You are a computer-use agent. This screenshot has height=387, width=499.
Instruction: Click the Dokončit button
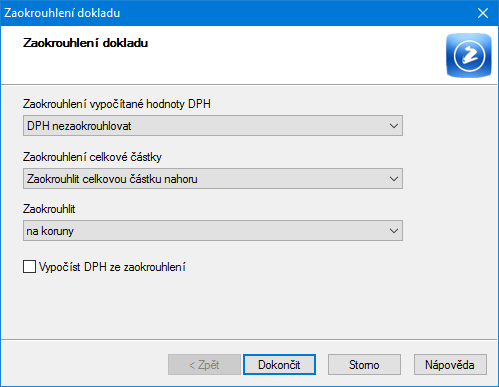tap(279, 365)
